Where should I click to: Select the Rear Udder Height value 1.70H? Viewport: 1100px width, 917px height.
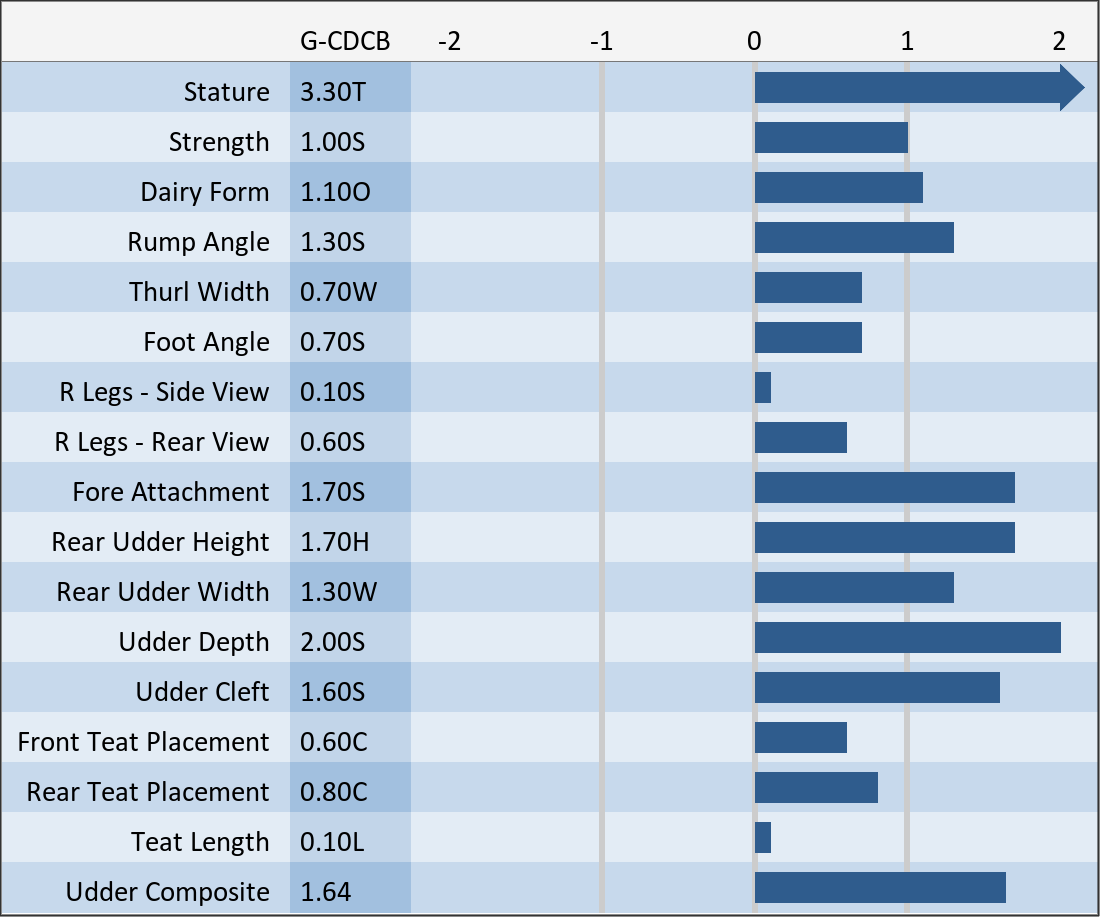pos(335,542)
